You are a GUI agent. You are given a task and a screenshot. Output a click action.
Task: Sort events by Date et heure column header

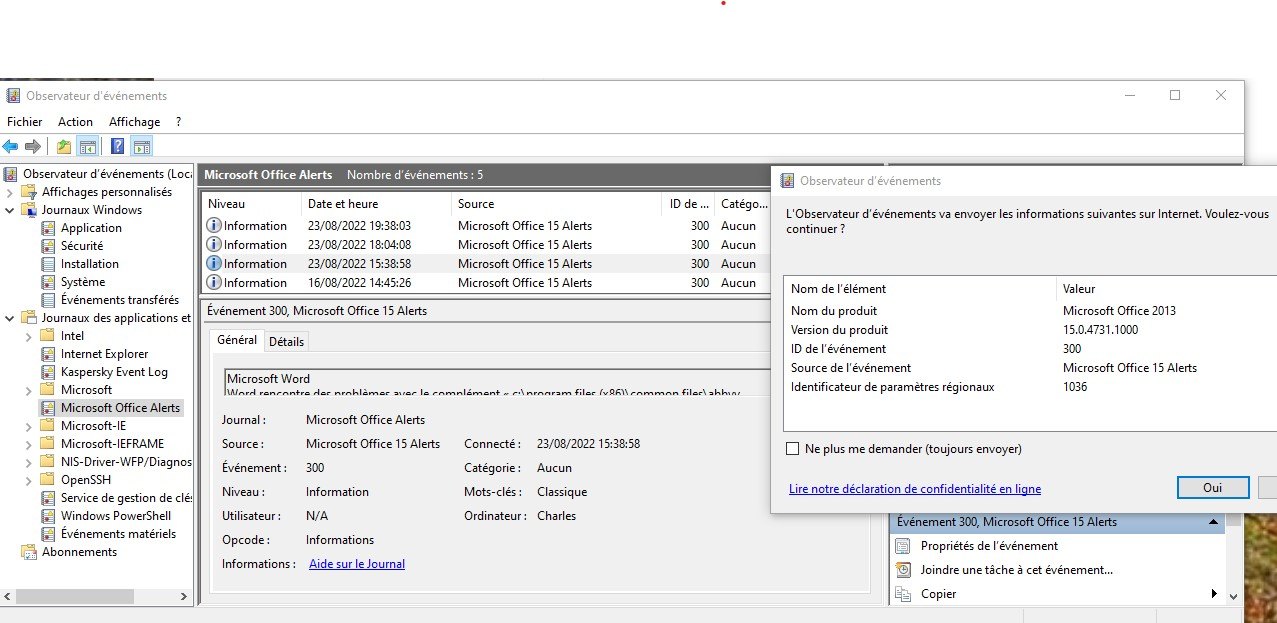pos(377,204)
